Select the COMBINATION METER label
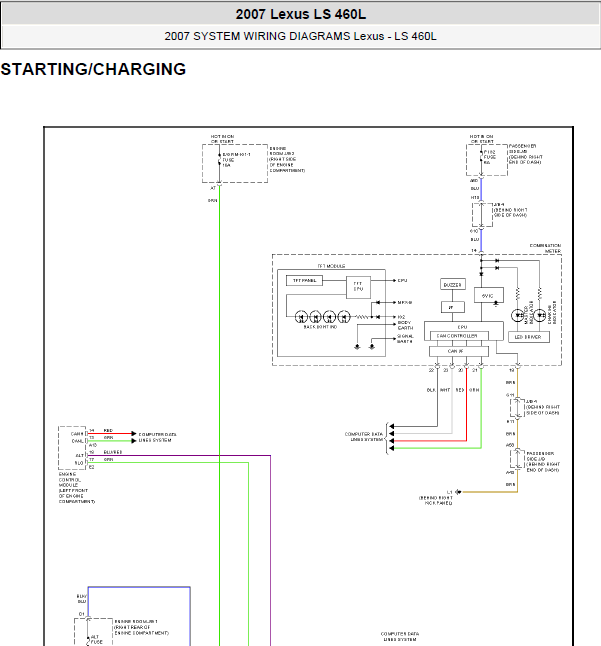The image size is (601, 646). point(545,248)
